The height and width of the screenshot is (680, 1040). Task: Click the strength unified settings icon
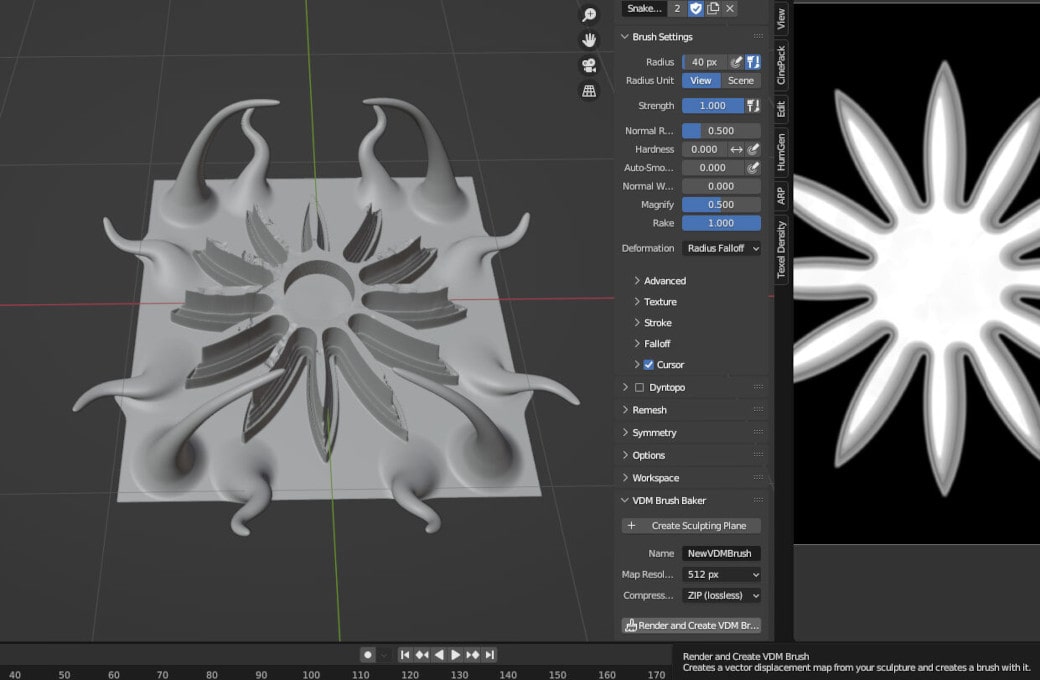(754, 106)
